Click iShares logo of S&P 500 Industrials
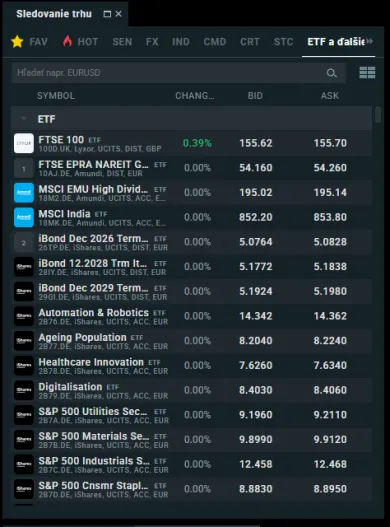 point(24,464)
